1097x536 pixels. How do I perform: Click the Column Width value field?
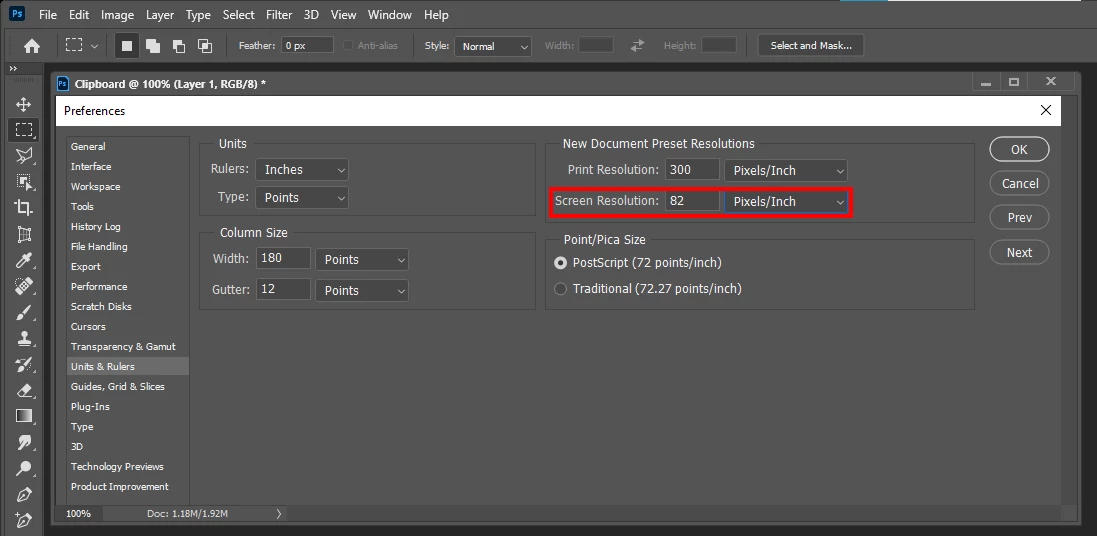283,258
